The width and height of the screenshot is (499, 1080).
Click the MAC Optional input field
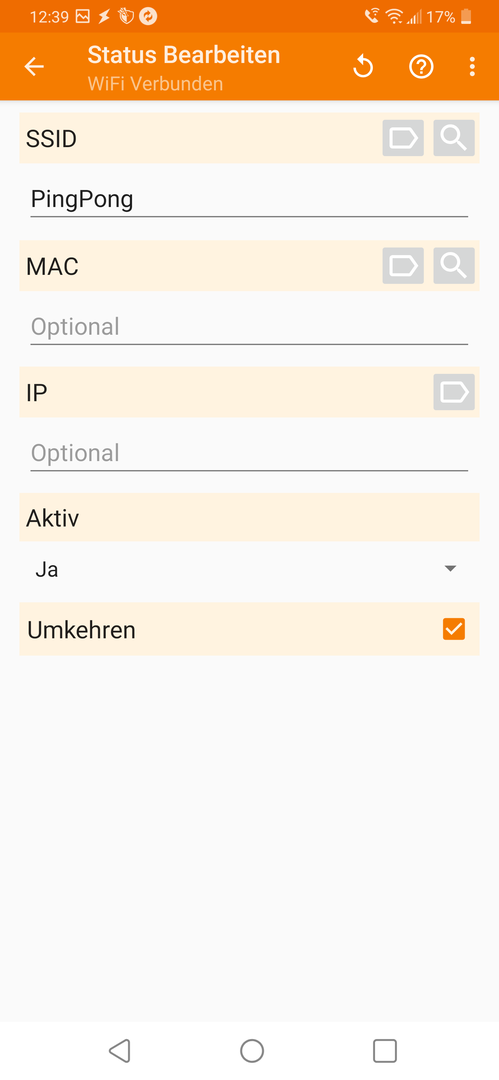point(249,327)
